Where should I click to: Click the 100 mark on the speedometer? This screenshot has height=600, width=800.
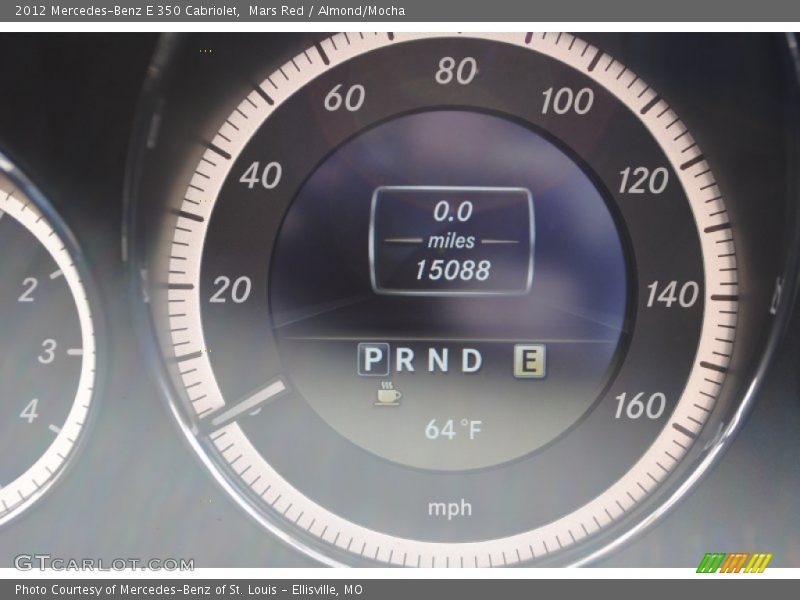(x=567, y=101)
